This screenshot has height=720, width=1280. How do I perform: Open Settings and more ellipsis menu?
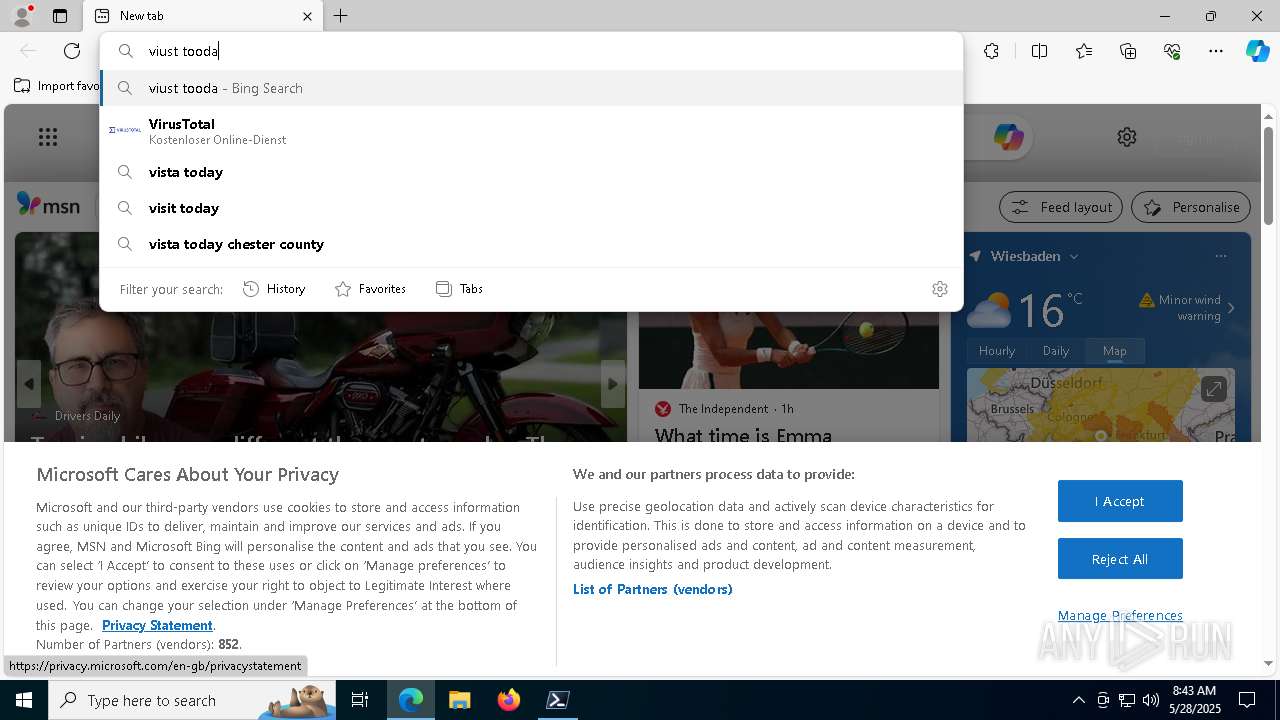[1216, 51]
